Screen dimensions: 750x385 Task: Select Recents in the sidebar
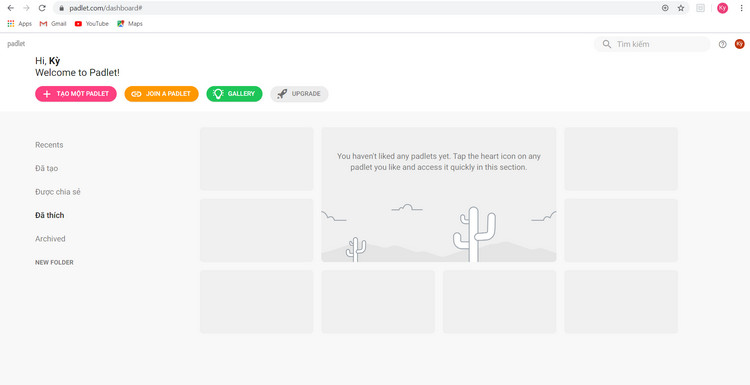coord(49,145)
